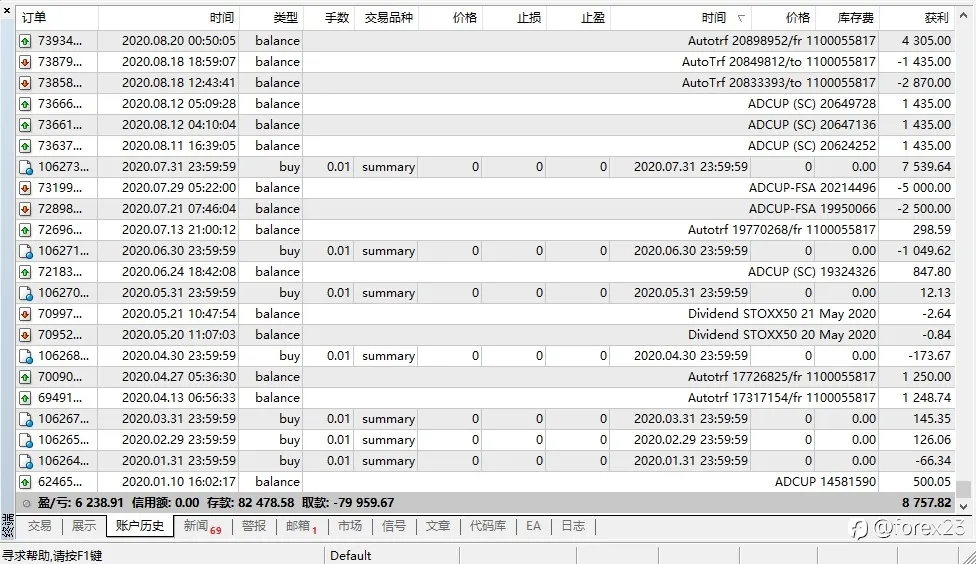Click the document icon of order 106265
The height and width of the screenshot is (564, 976).
[26, 441]
